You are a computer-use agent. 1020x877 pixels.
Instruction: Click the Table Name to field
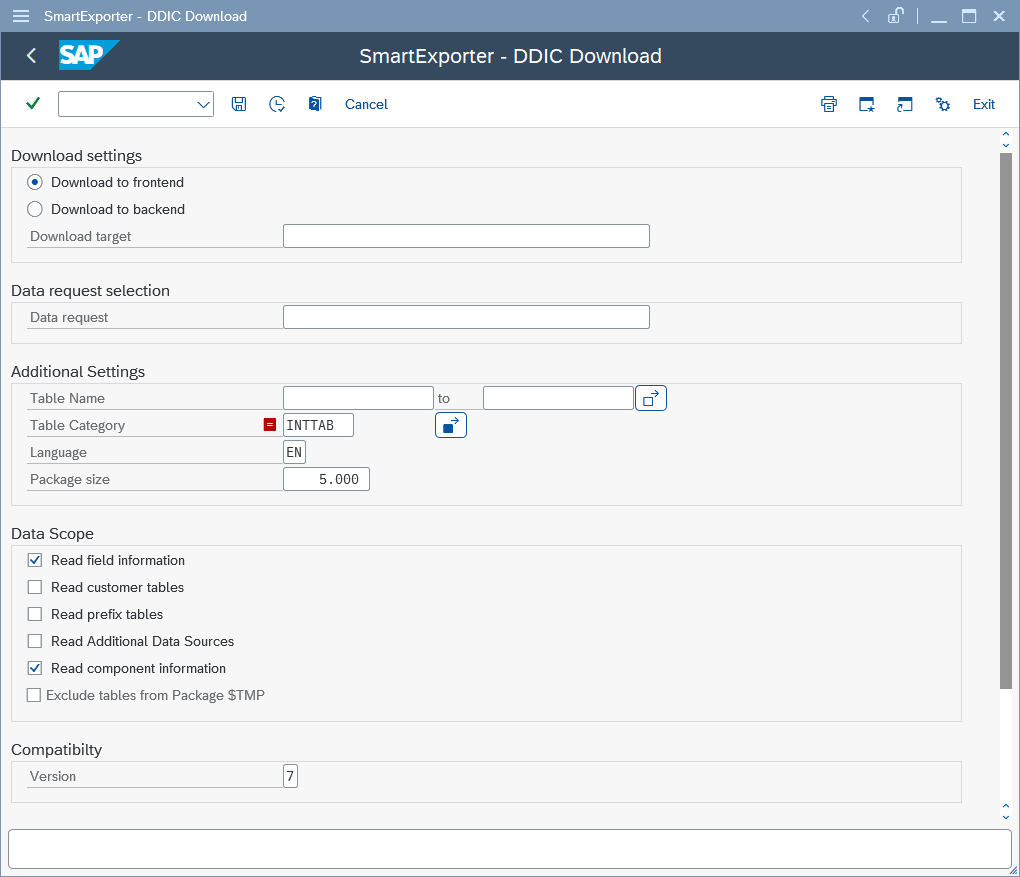(x=558, y=398)
